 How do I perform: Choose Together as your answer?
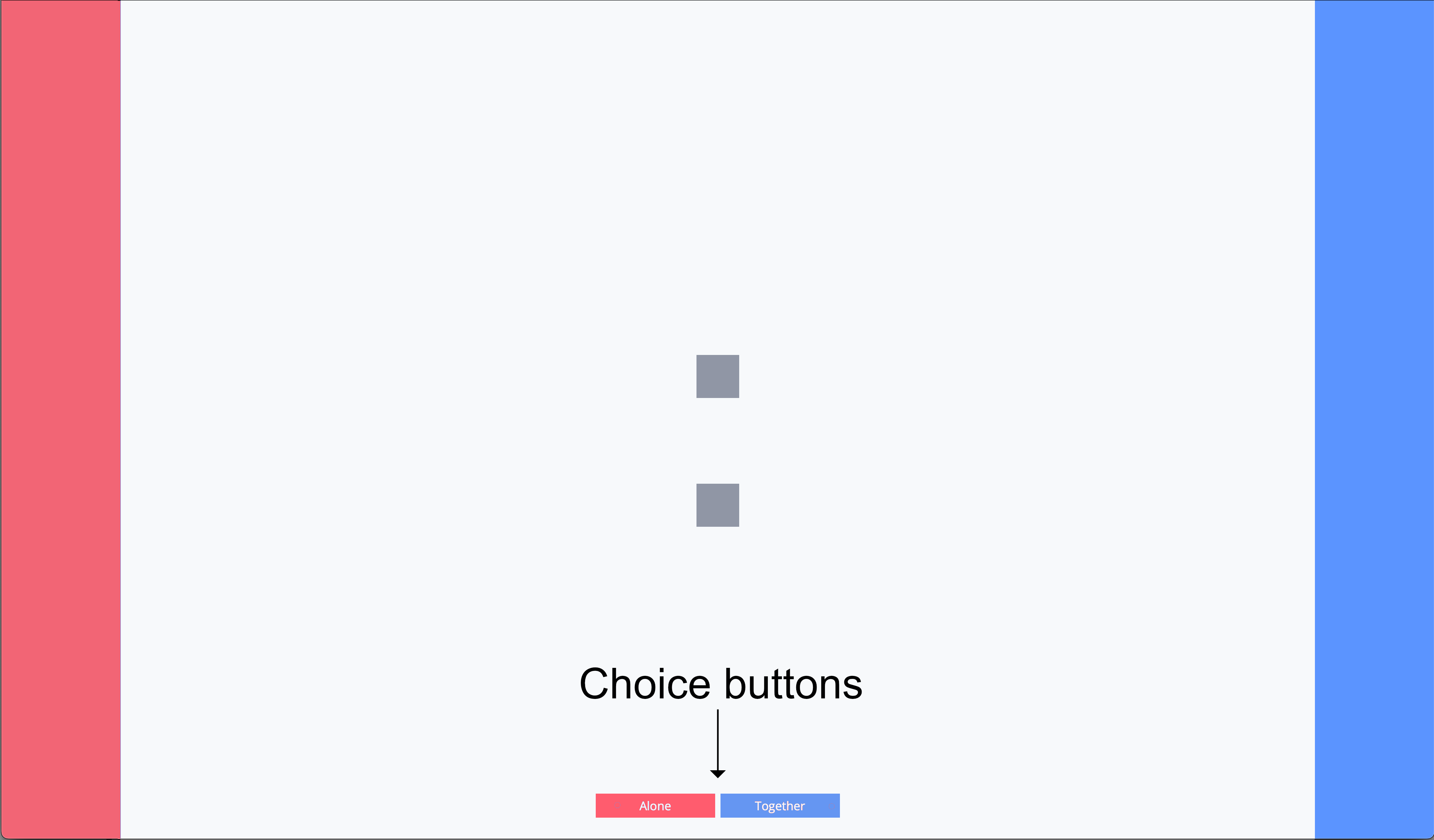click(780, 805)
